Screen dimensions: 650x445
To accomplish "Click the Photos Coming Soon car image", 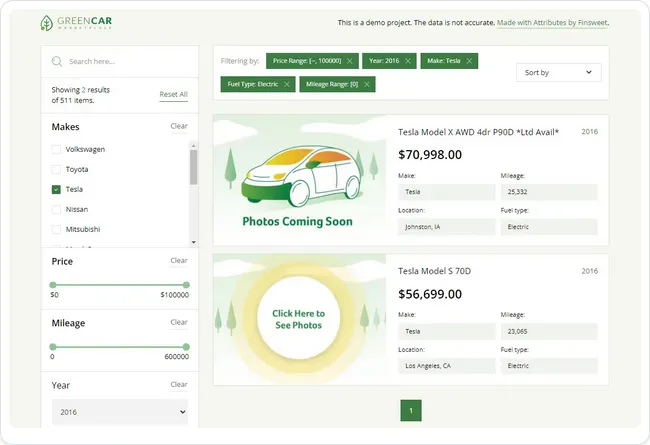I will (300, 180).
